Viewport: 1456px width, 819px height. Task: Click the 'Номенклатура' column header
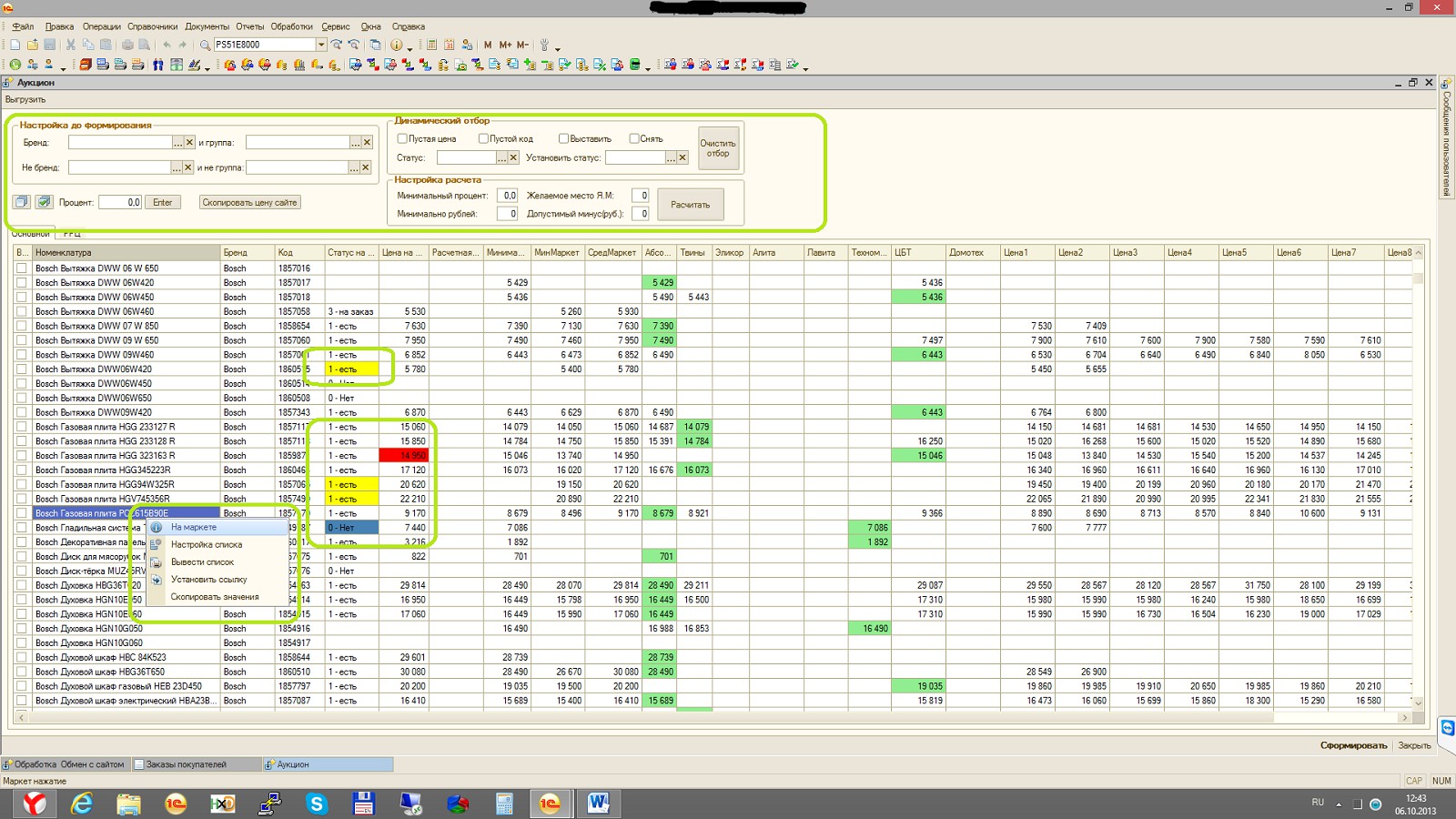126,252
